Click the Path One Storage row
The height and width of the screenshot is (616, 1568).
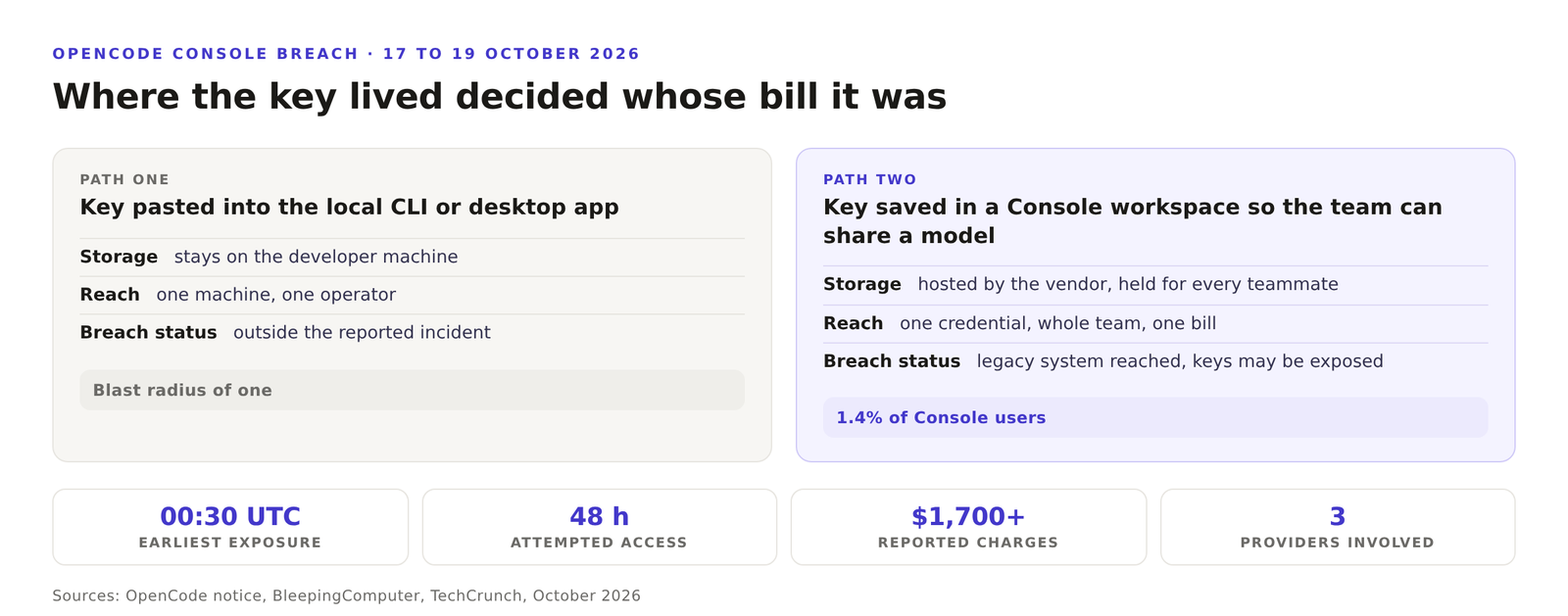(x=412, y=257)
